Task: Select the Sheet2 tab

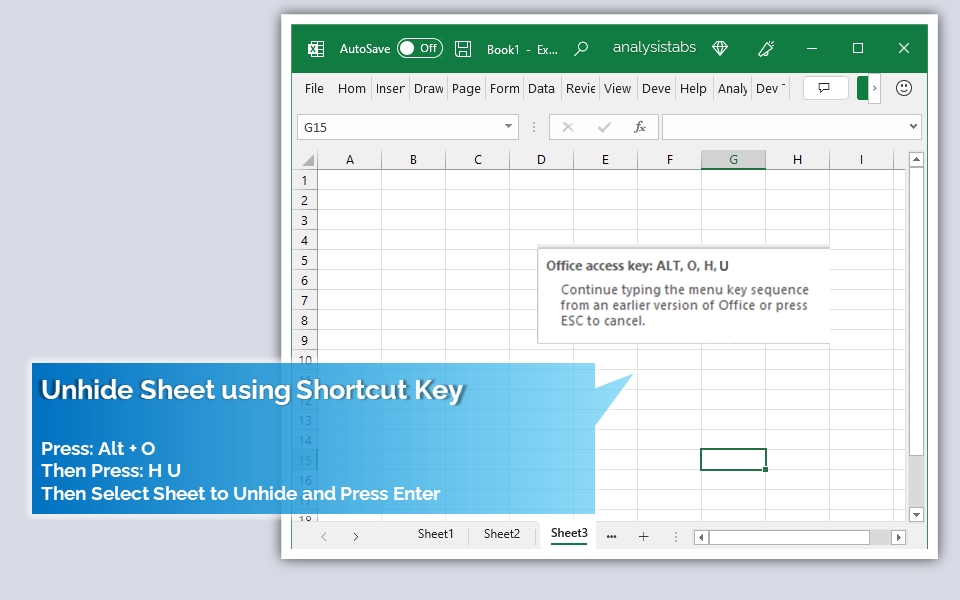Action: pyautogui.click(x=502, y=534)
